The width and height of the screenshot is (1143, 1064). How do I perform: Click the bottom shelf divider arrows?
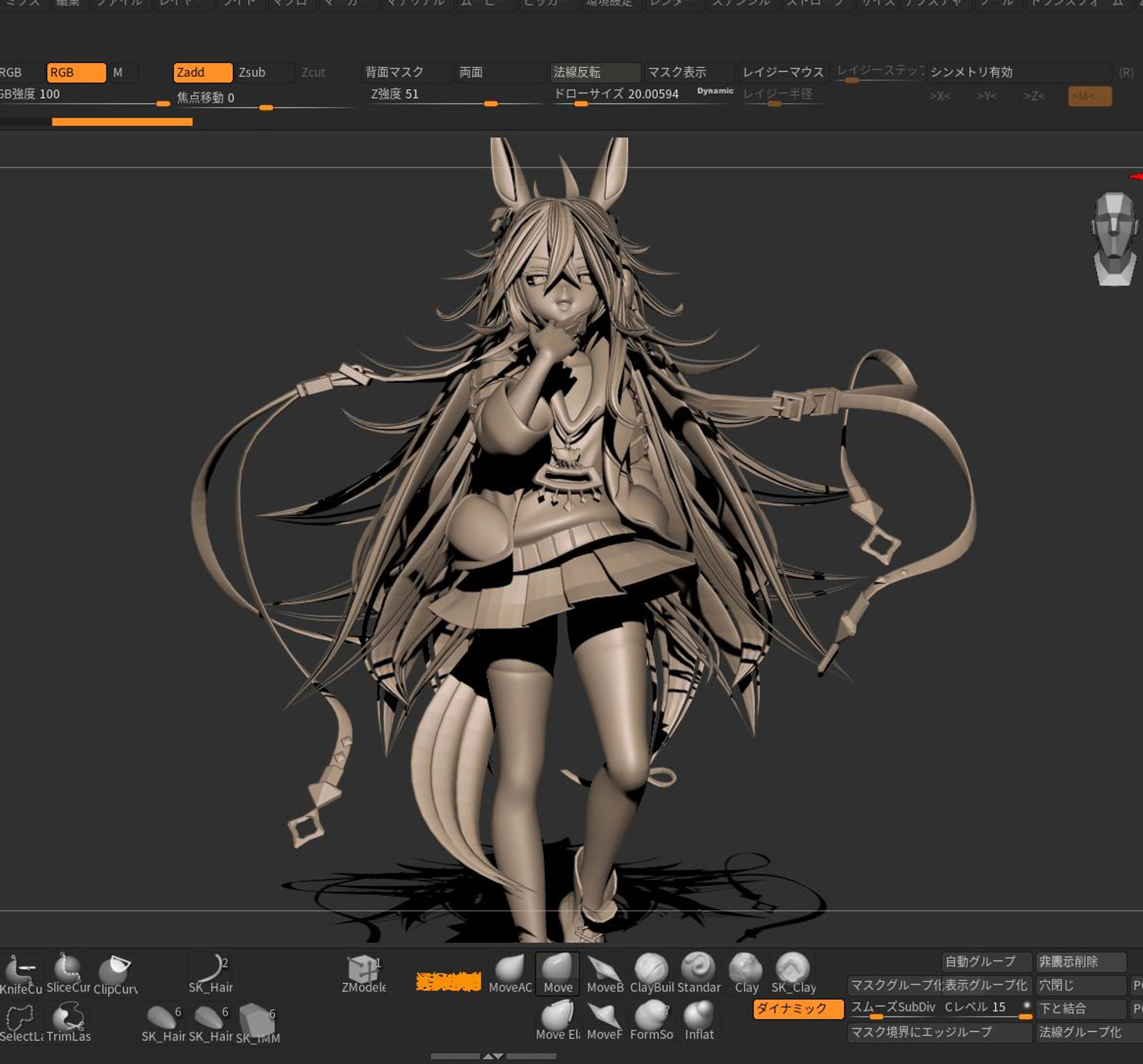494,1057
